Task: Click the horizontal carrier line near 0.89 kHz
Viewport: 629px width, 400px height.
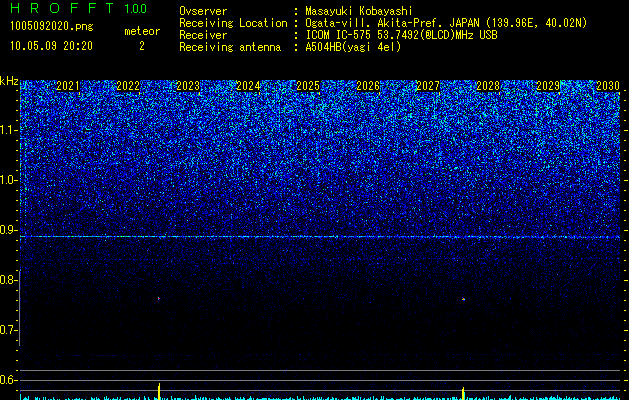Action: [x=320, y=237]
